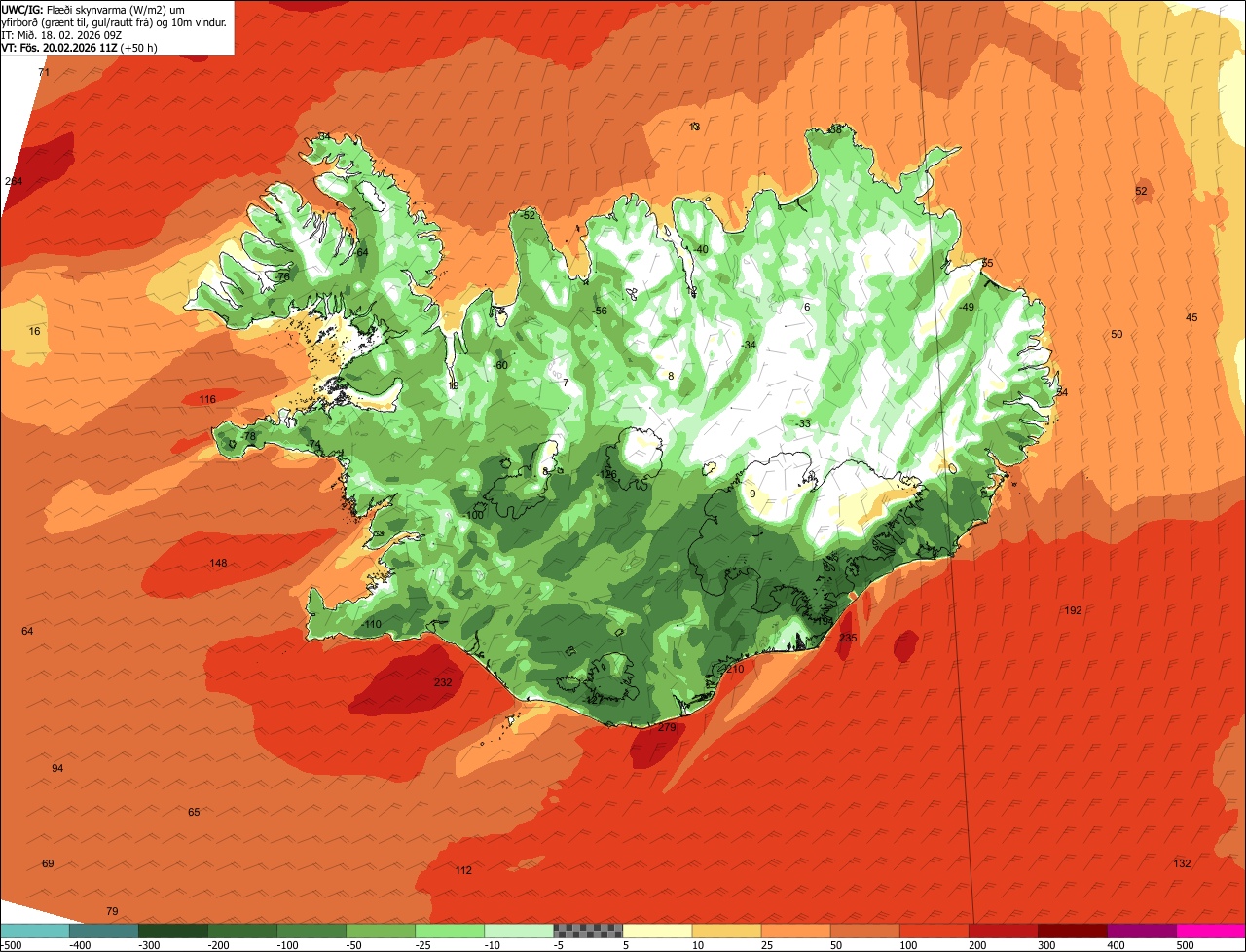Click the map value 16

pos(35,332)
